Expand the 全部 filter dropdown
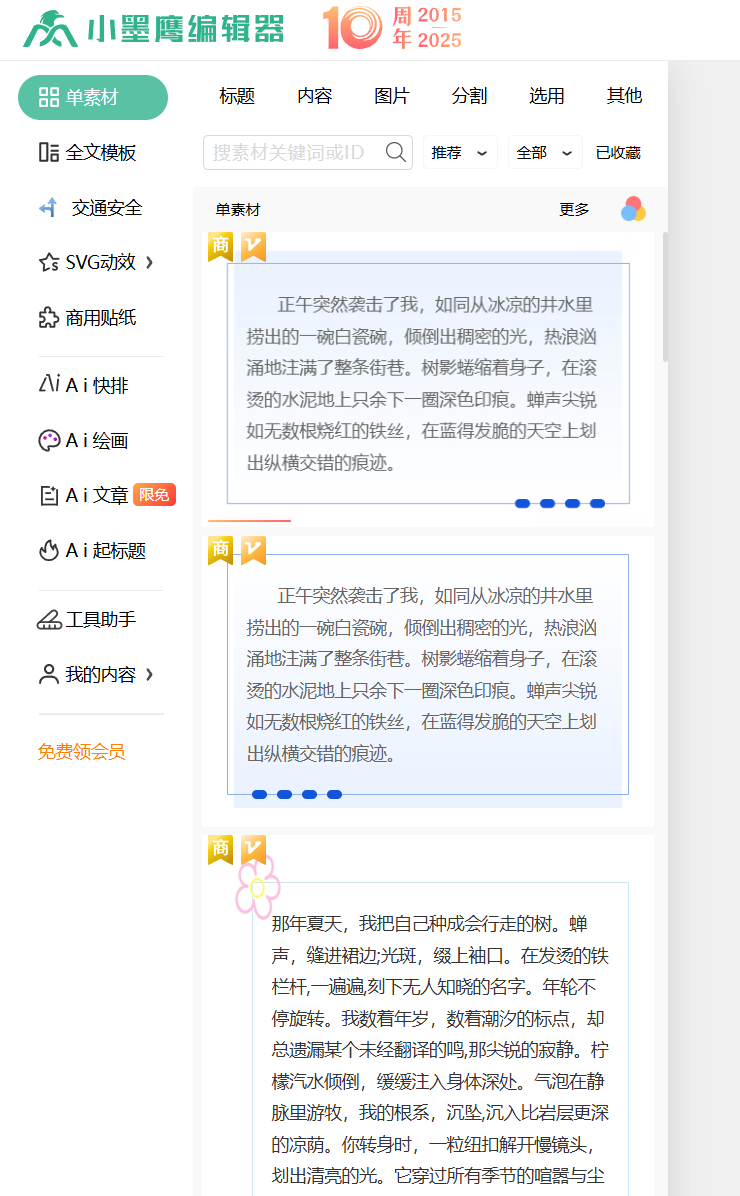The height and width of the screenshot is (1196, 740). coord(545,153)
